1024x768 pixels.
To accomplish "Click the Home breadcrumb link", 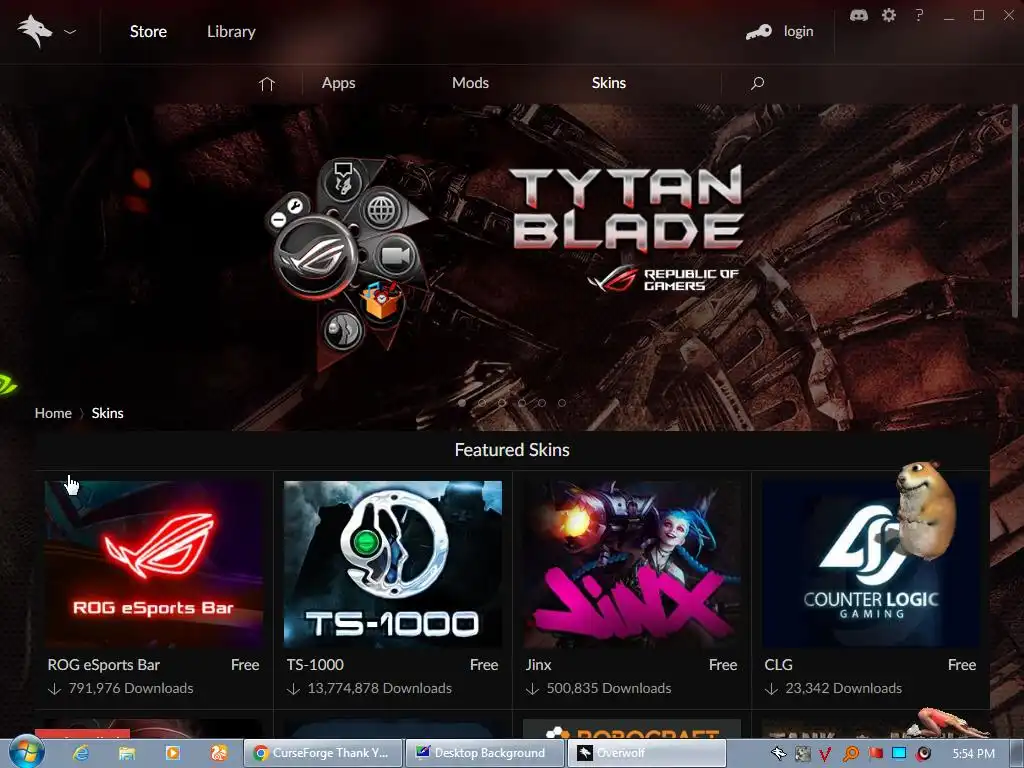I will [53, 413].
